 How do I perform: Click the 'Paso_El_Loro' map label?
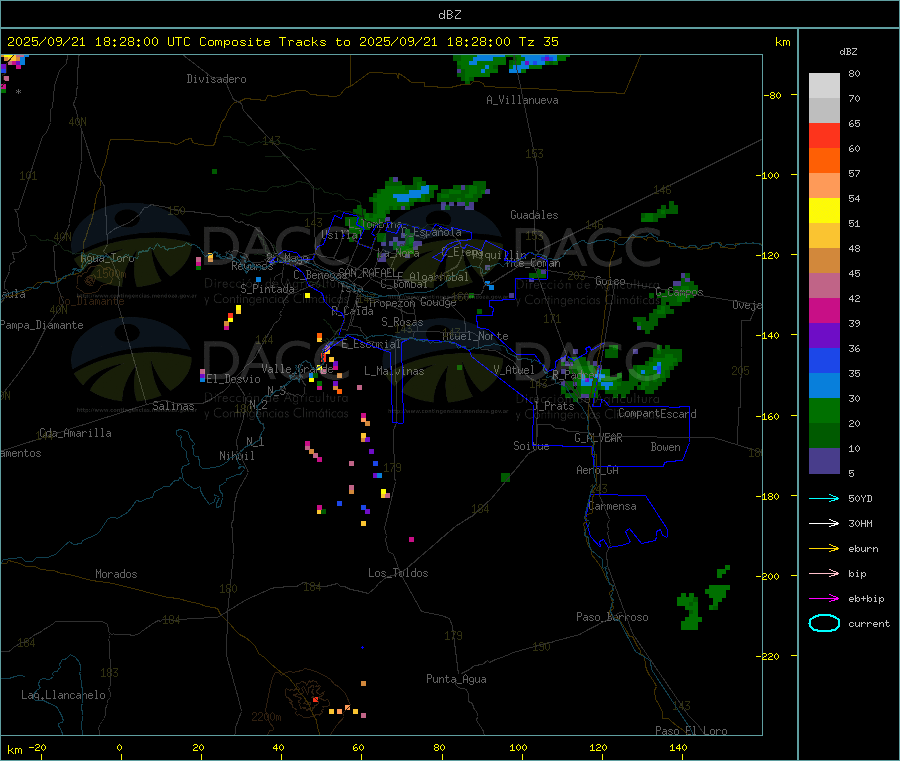pos(692,731)
